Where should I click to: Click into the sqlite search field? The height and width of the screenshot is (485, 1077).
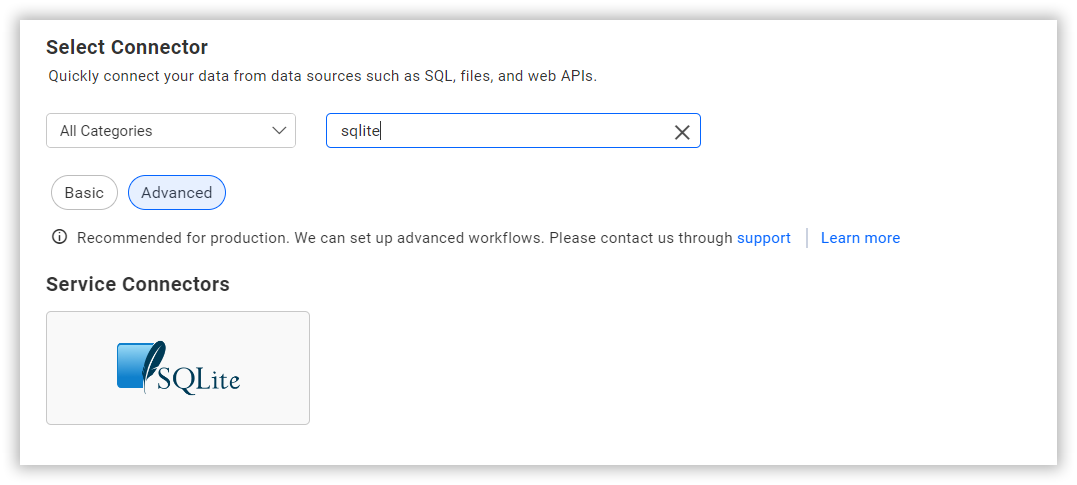pos(513,131)
